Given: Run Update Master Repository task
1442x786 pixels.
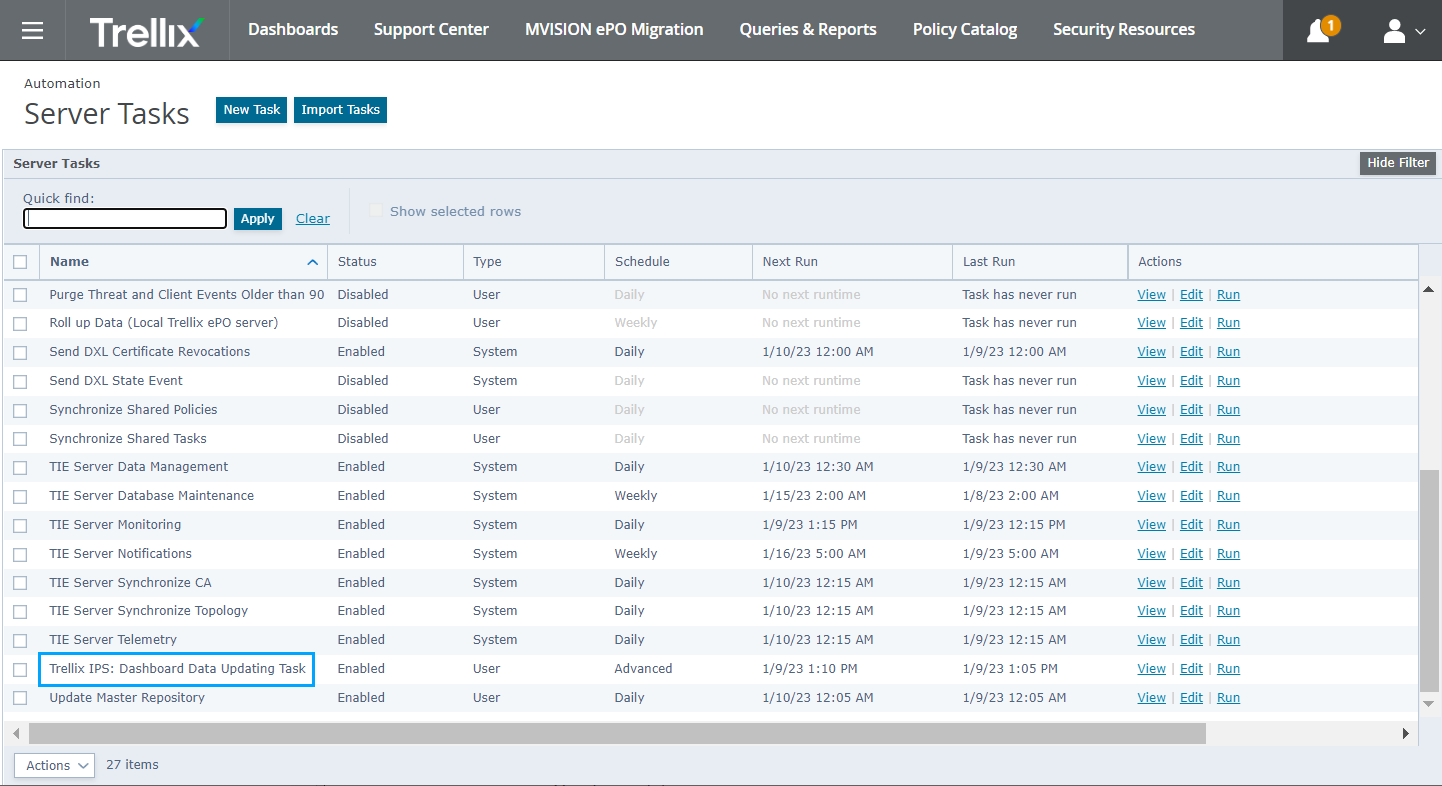Looking at the screenshot, I should pyautogui.click(x=1228, y=698).
